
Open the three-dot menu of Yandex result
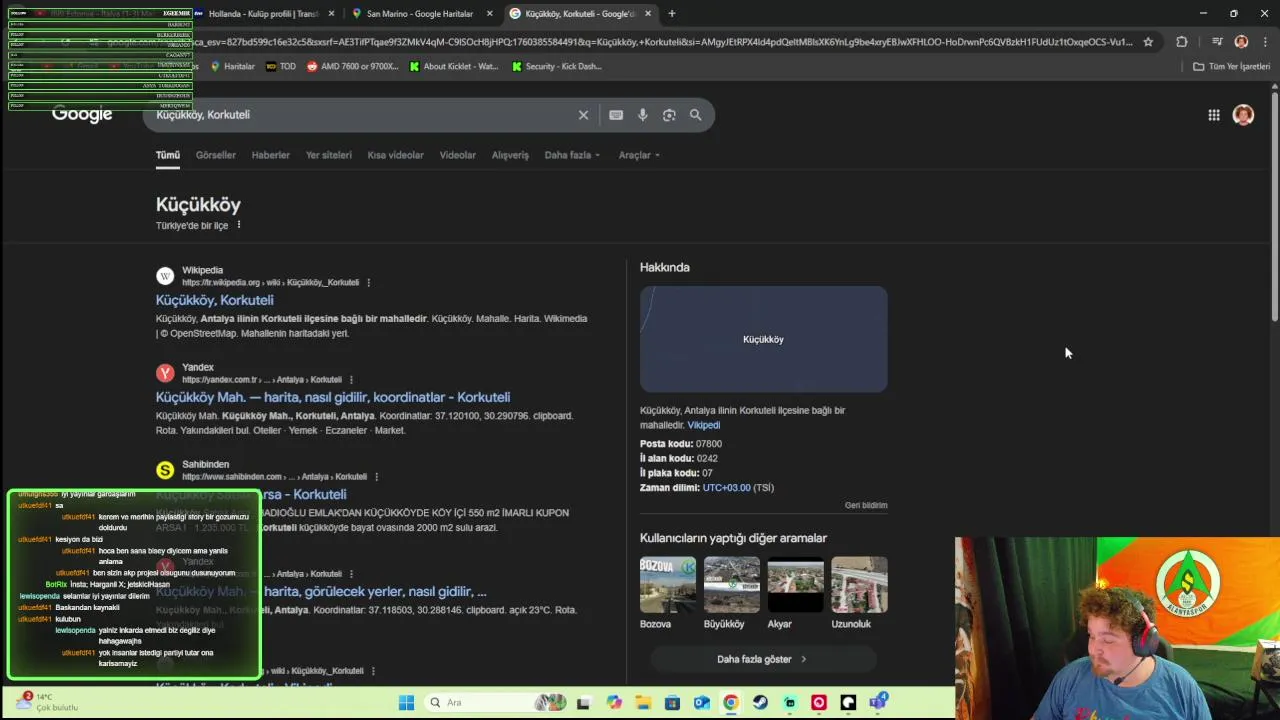(x=351, y=380)
